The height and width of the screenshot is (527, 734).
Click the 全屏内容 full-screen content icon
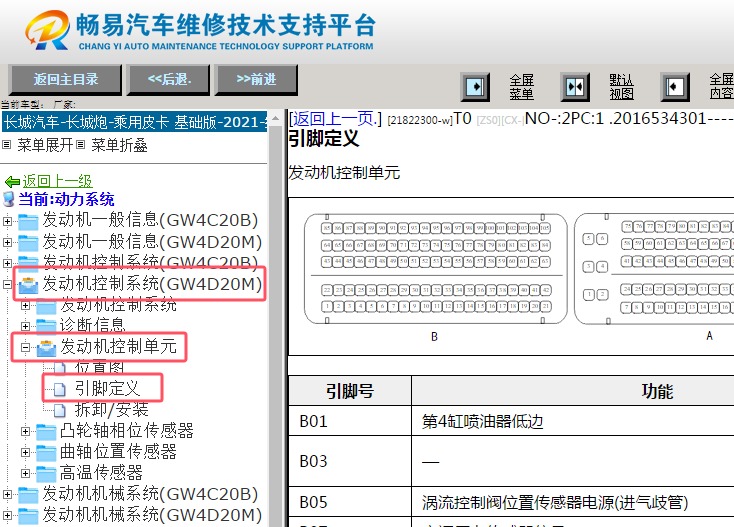coord(675,87)
